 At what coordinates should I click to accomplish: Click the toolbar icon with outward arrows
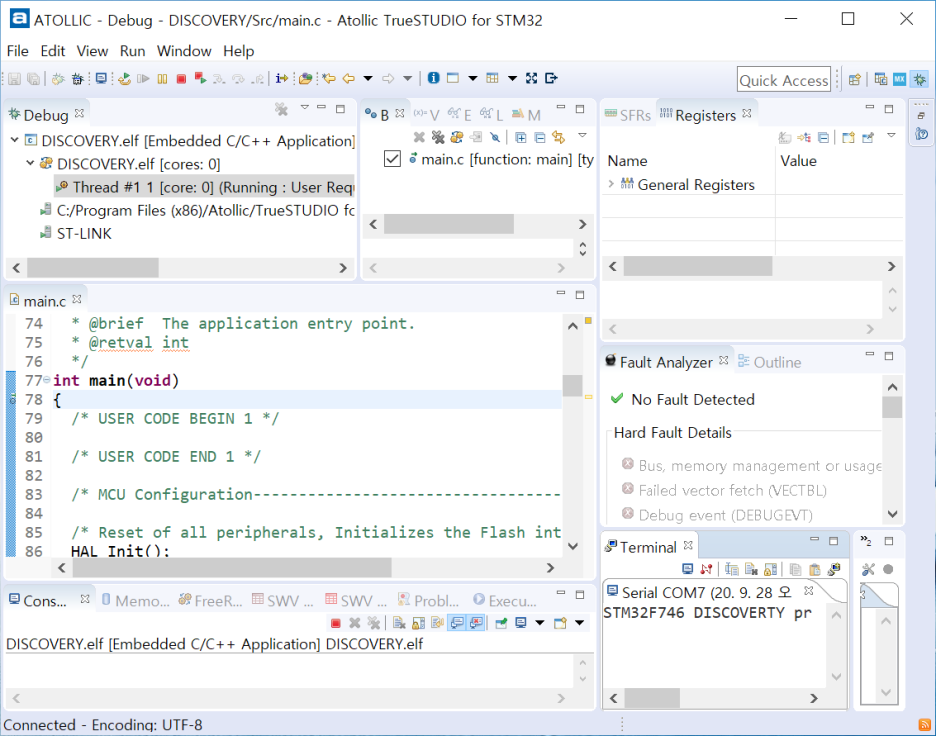click(x=531, y=78)
